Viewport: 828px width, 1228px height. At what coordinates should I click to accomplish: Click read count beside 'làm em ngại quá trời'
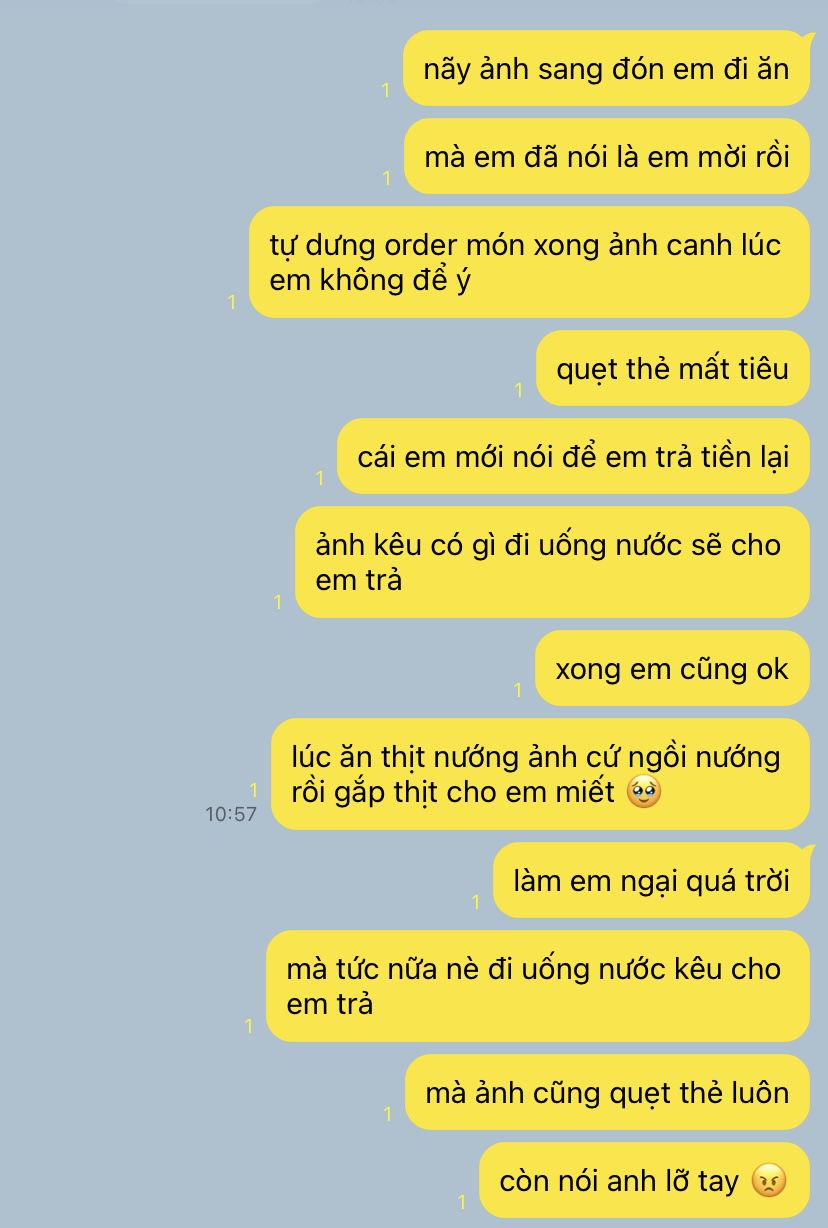(x=476, y=903)
